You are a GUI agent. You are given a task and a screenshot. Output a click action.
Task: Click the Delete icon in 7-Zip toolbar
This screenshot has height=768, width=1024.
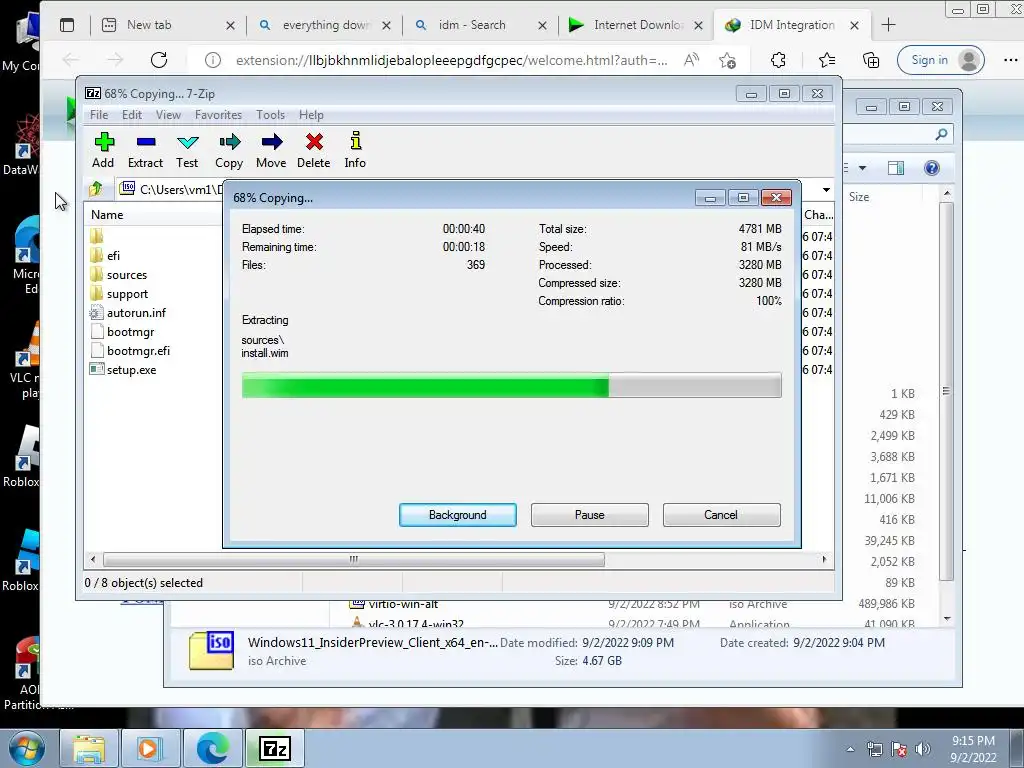(313, 150)
